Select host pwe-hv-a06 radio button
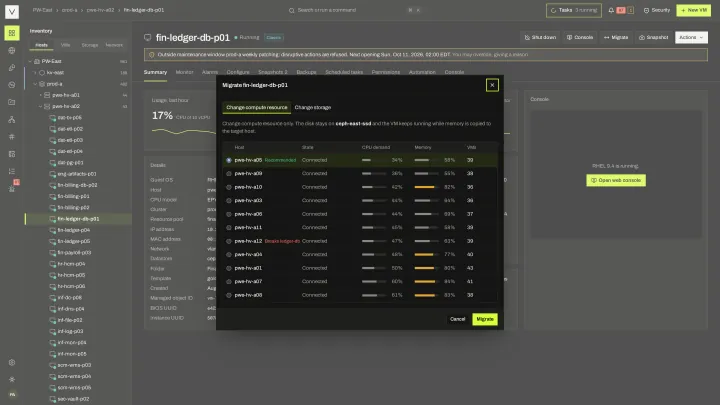The image size is (720, 405). (x=229, y=214)
